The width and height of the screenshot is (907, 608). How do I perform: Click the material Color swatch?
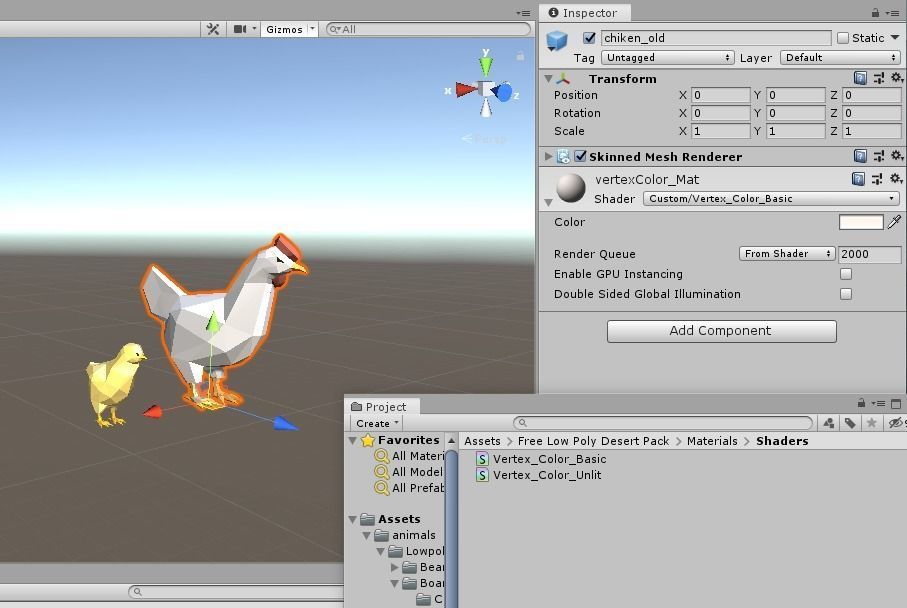point(861,222)
